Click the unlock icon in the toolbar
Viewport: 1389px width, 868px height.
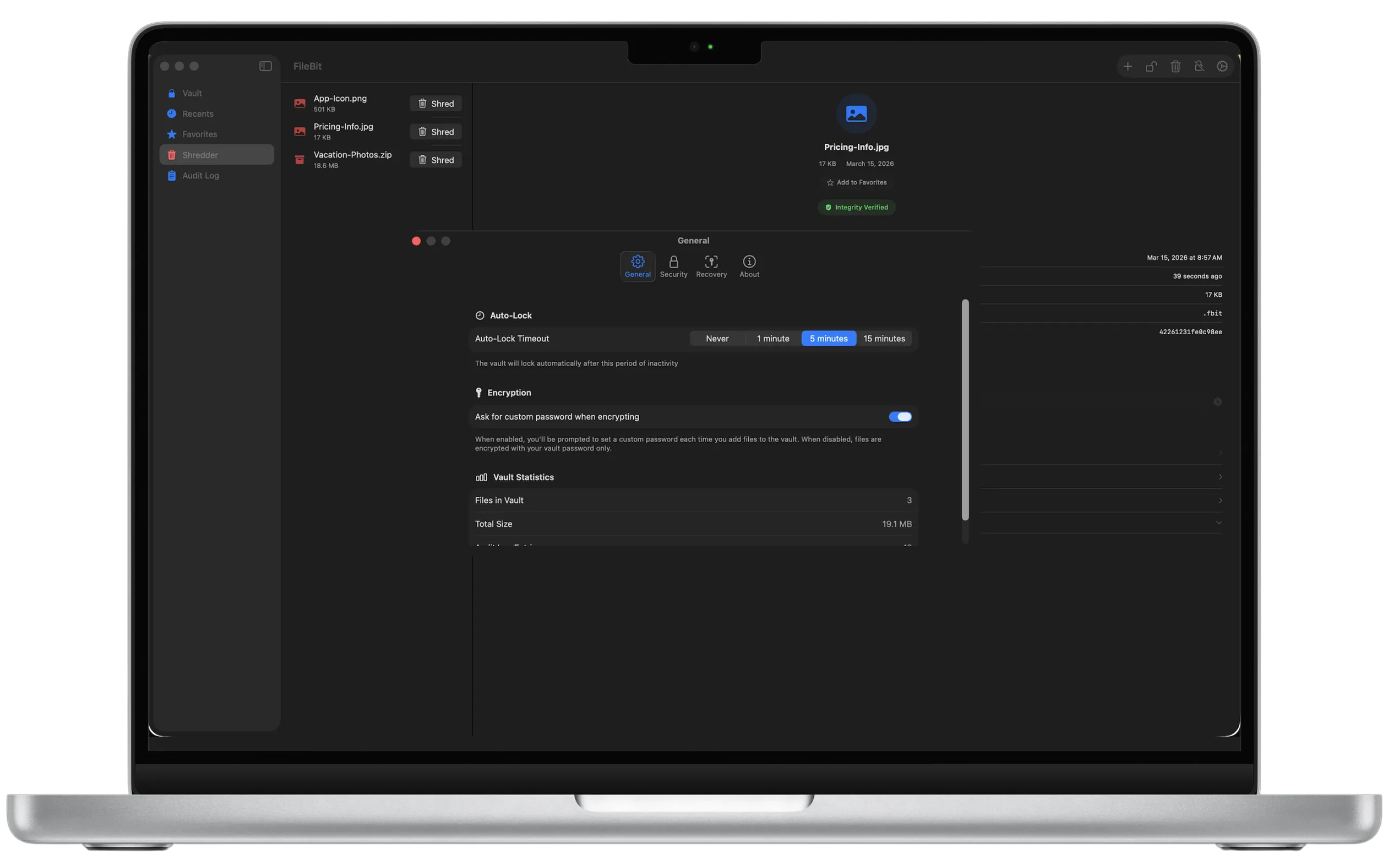[1151, 66]
